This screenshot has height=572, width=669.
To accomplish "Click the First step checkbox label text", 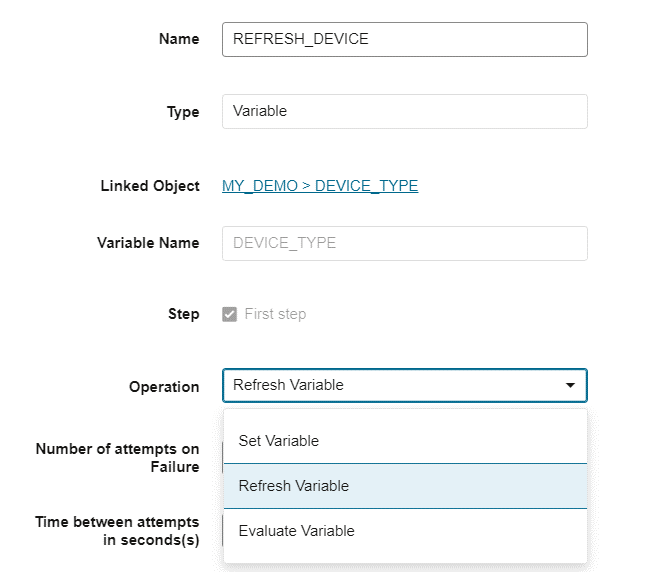I will pos(275,314).
